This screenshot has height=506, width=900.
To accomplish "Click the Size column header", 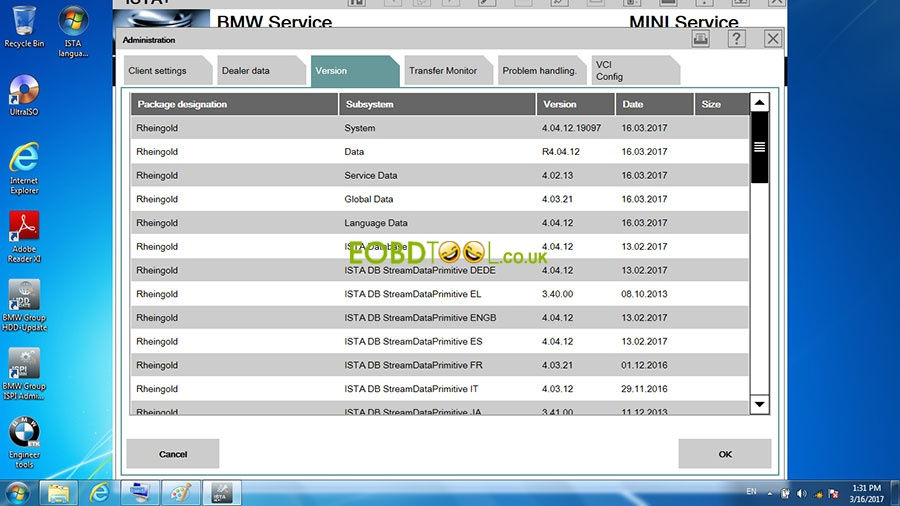I will point(721,104).
